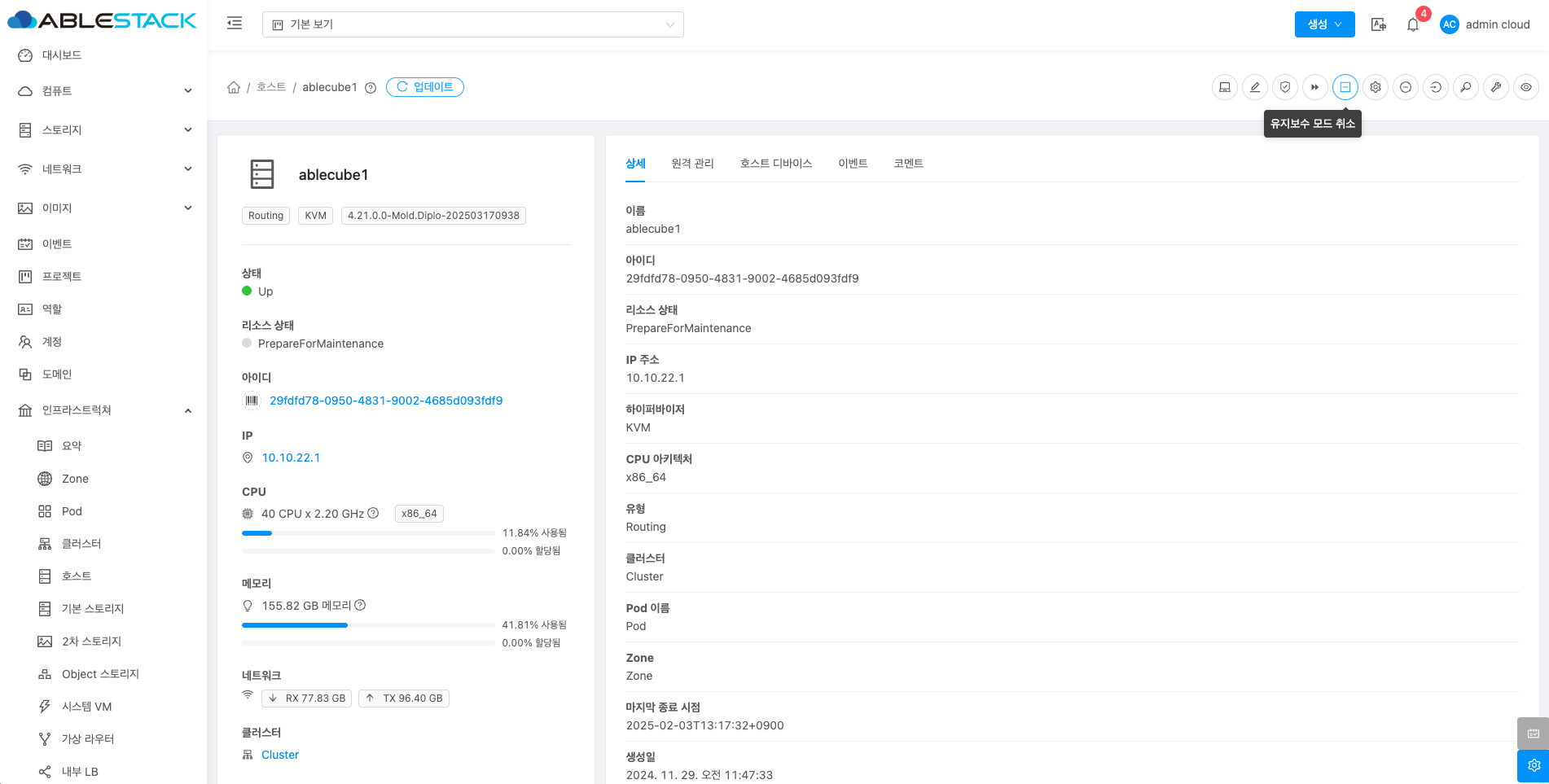The width and height of the screenshot is (1549, 784).
Task: Click the memory usage progress bar
Action: [x=368, y=625]
